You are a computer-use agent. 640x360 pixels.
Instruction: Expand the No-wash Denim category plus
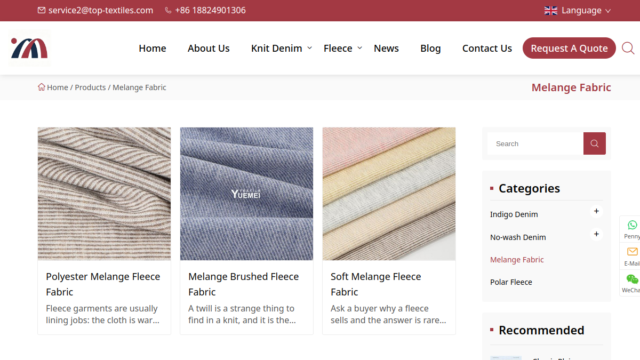[596, 234]
